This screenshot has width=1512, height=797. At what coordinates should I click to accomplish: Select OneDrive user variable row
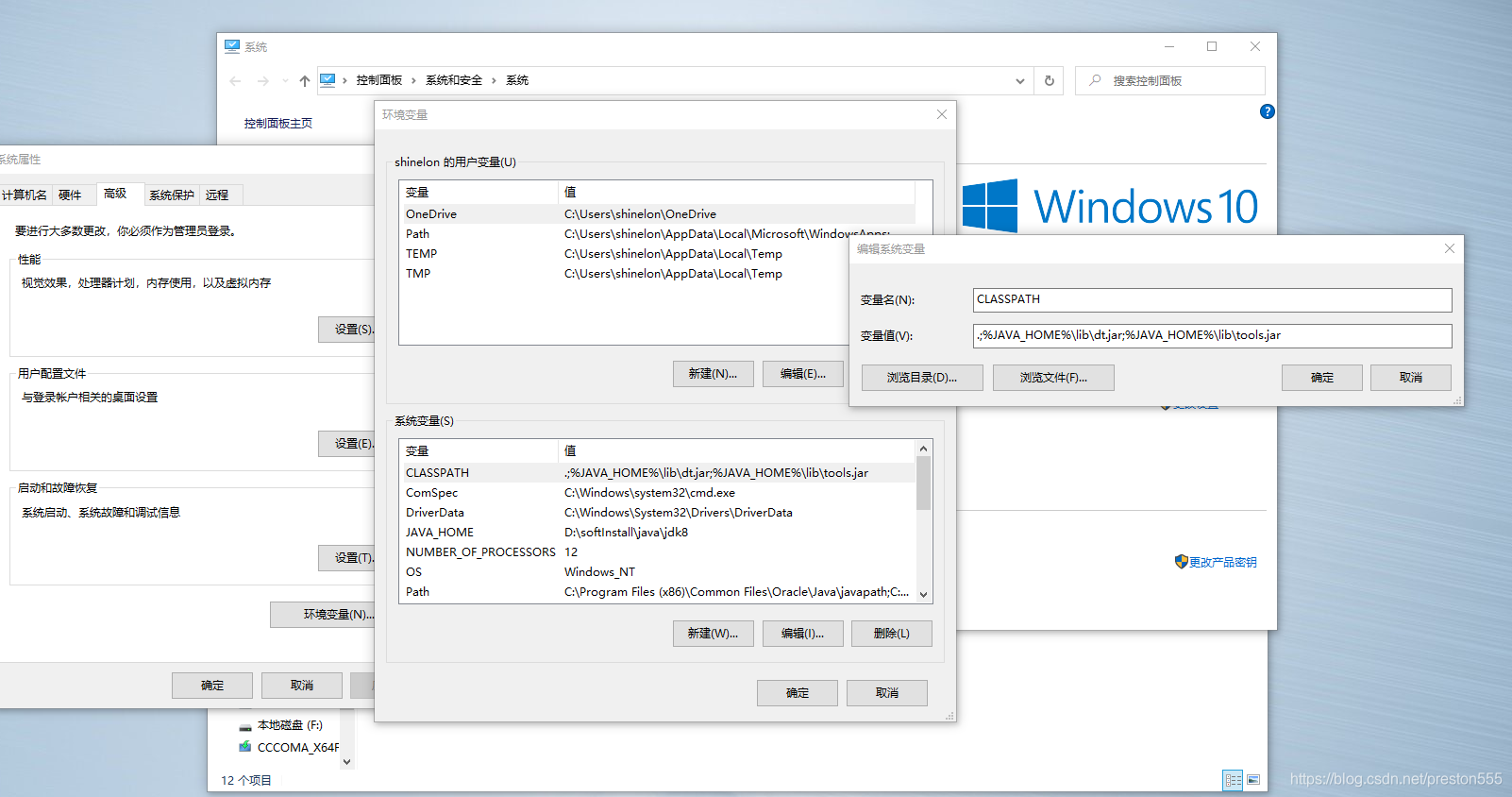(658, 214)
